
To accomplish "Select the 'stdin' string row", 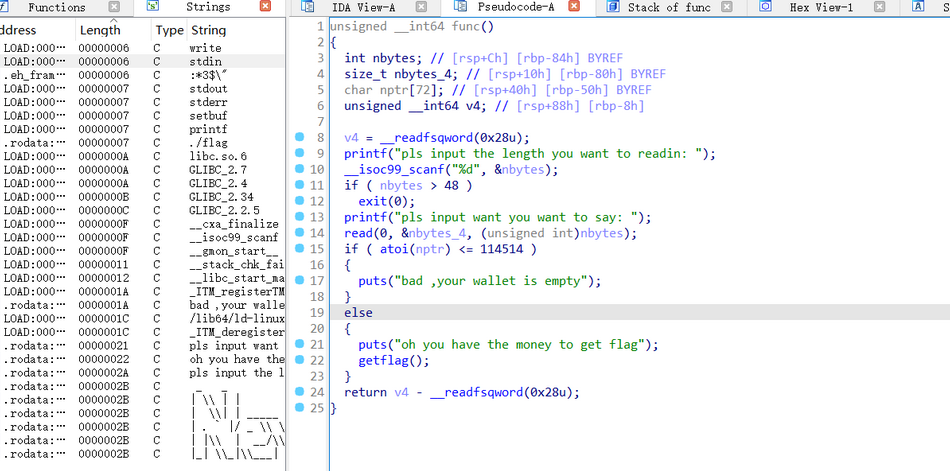I will 142,61.
